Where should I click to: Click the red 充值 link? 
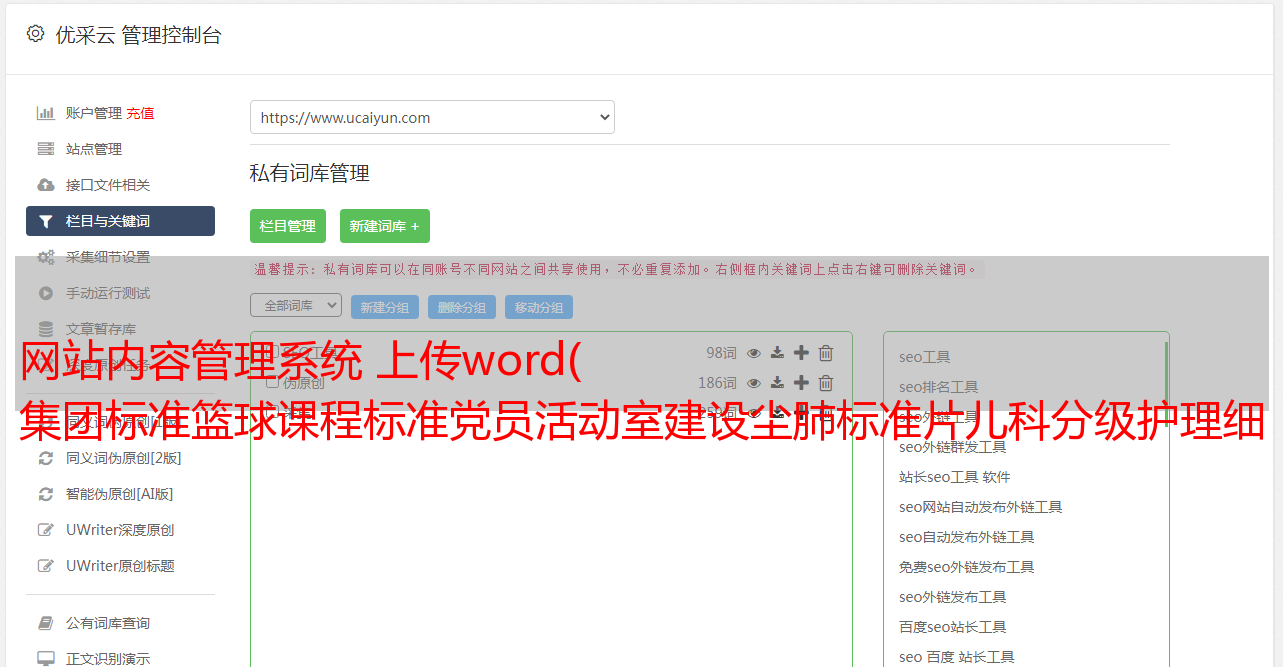[x=140, y=113]
